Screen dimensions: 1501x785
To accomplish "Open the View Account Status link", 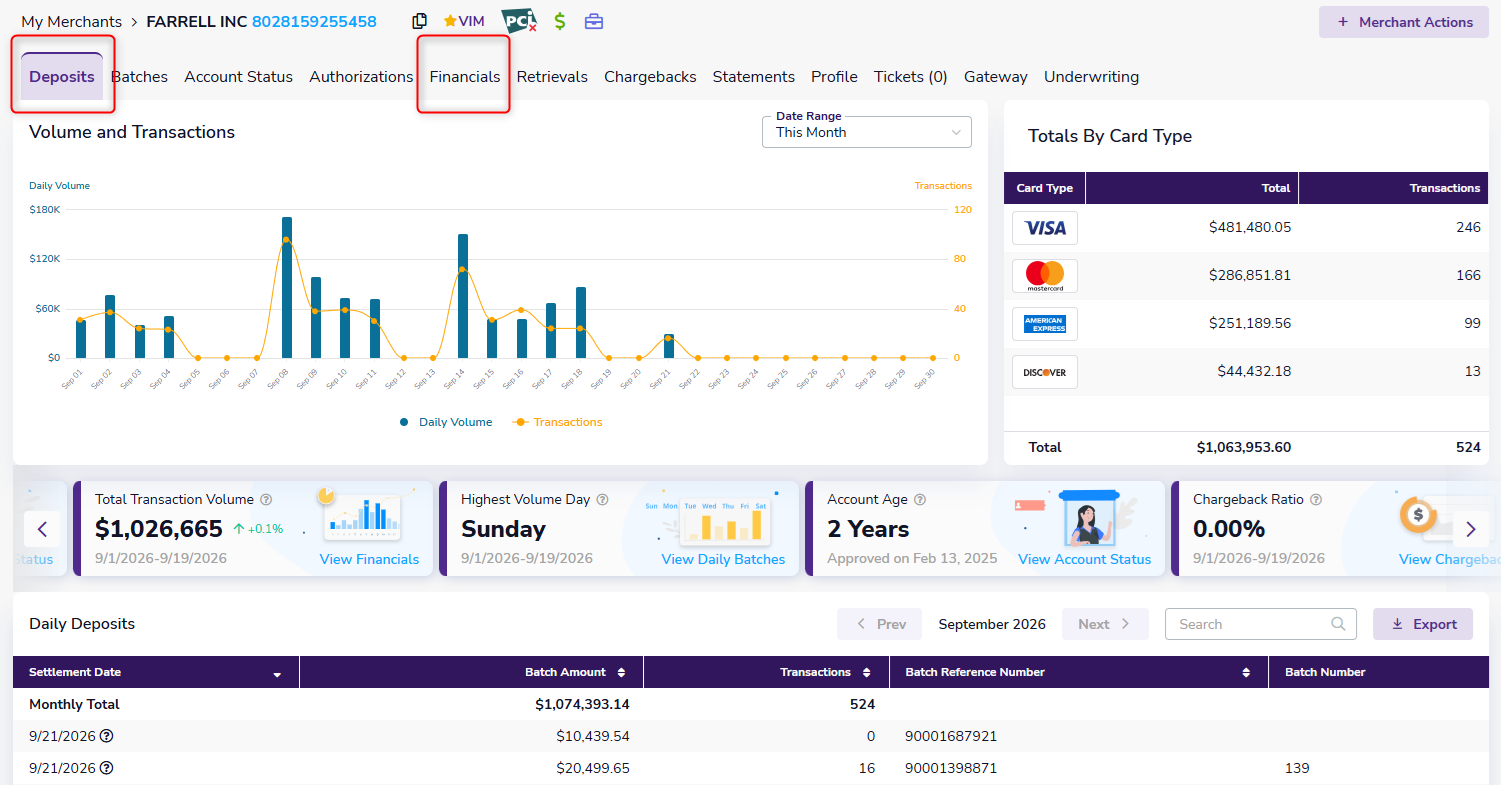I will (1084, 559).
